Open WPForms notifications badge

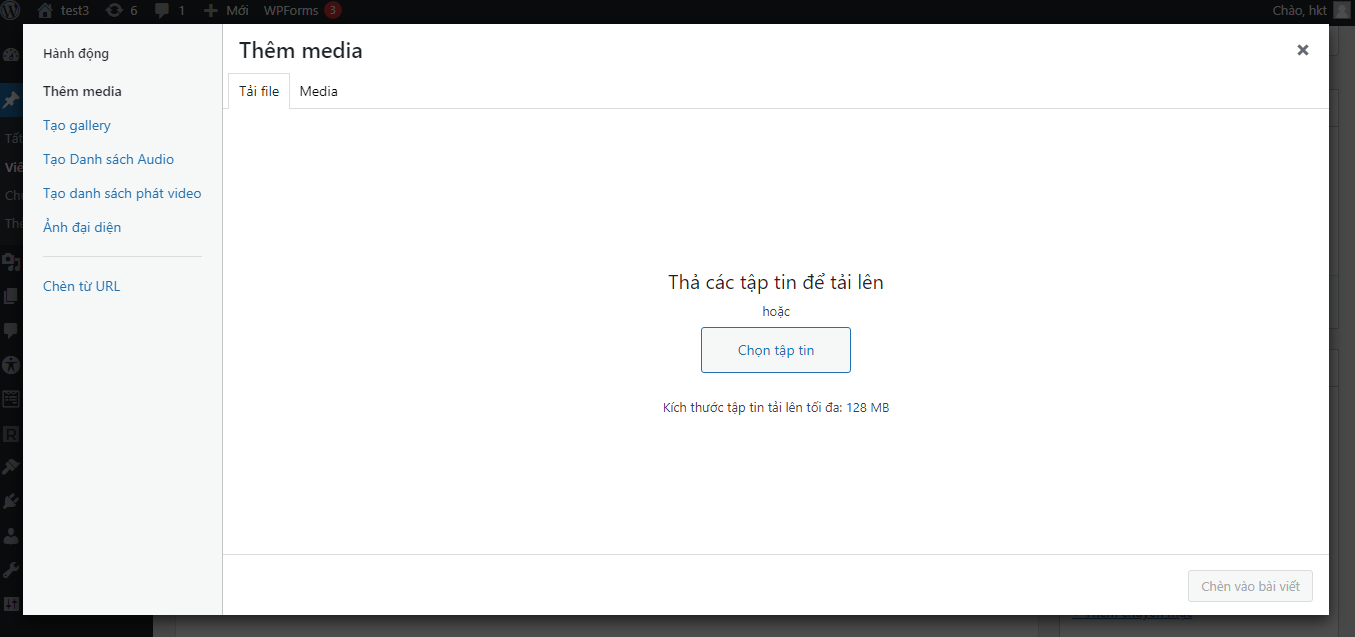(332, 11)
